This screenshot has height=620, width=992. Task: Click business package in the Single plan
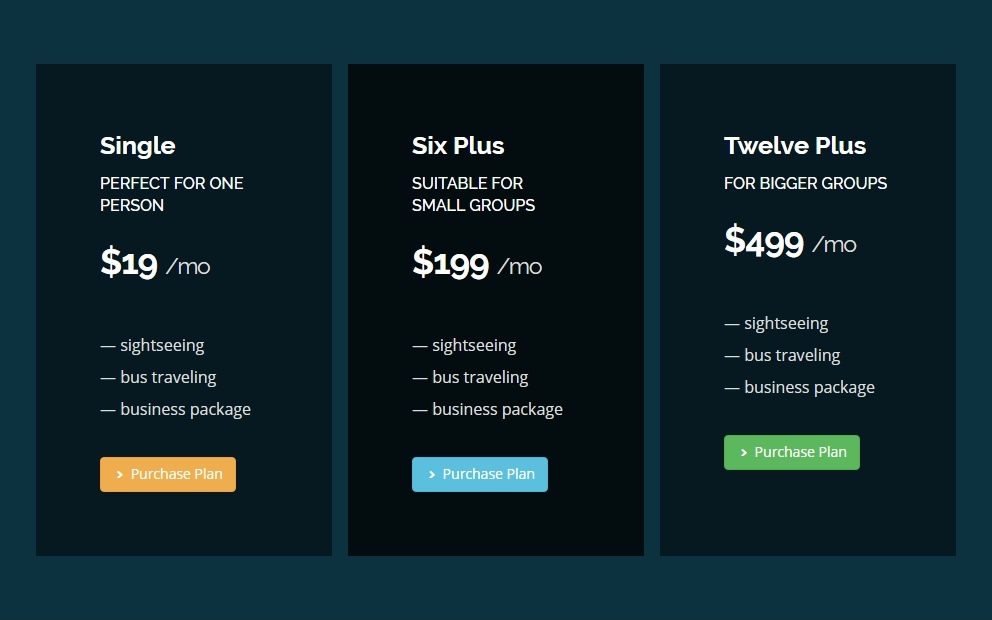184,410
